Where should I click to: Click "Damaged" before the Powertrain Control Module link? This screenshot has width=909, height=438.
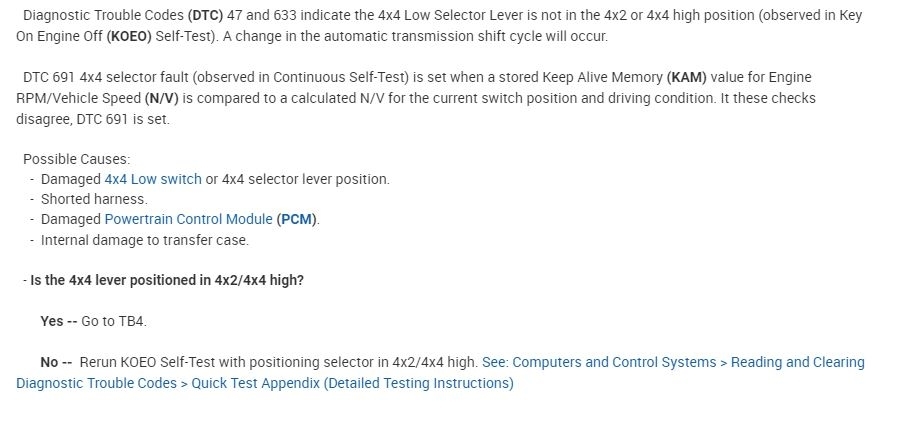click(70, 219)
